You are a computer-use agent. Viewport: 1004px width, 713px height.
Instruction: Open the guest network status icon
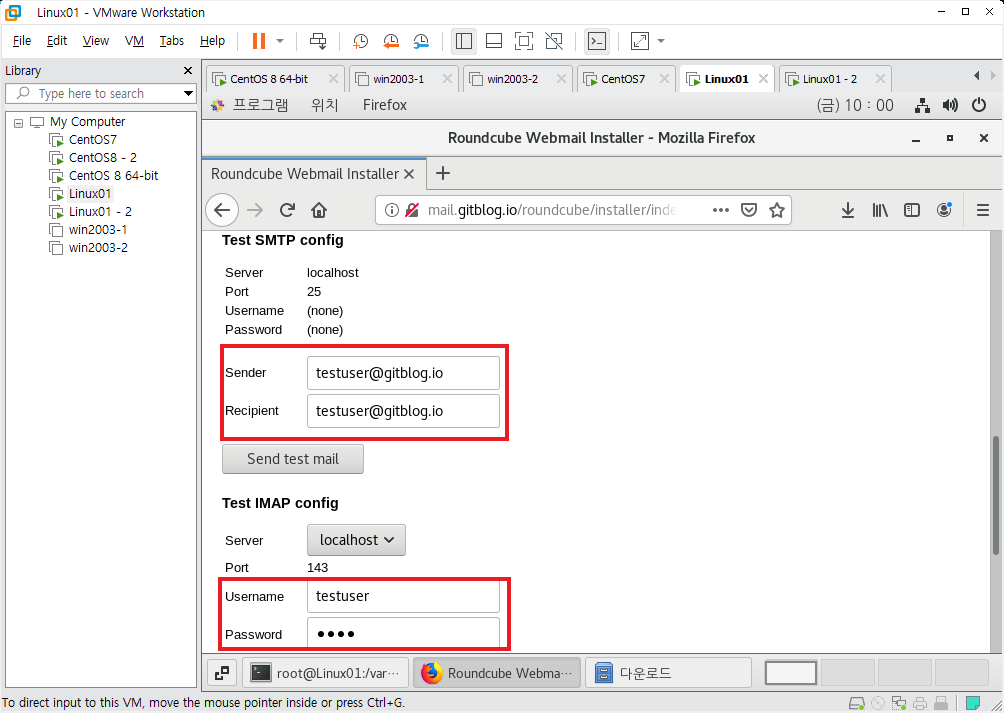pos(922,106)
